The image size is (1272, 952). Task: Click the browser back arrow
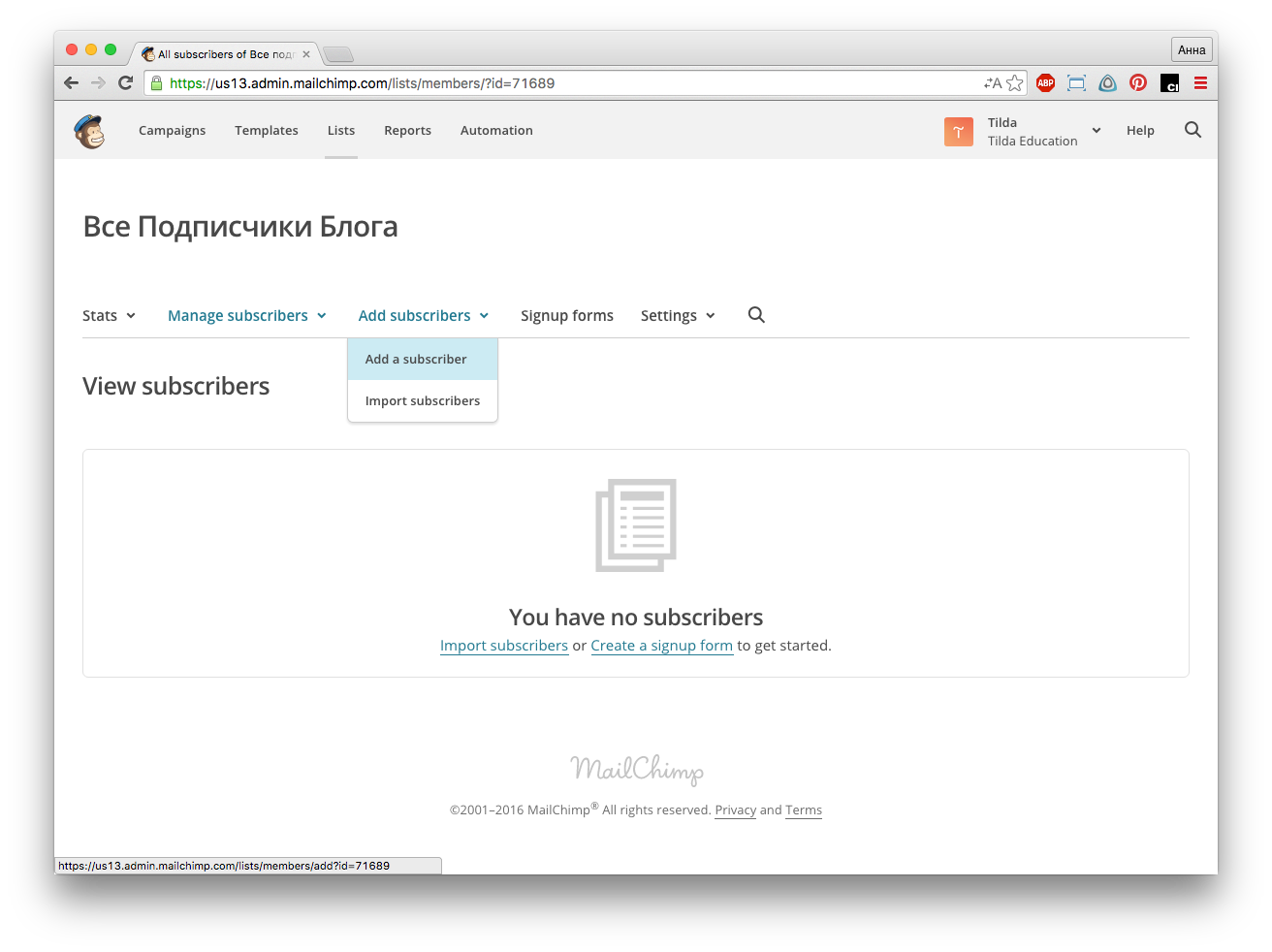[x=71, y=83]
